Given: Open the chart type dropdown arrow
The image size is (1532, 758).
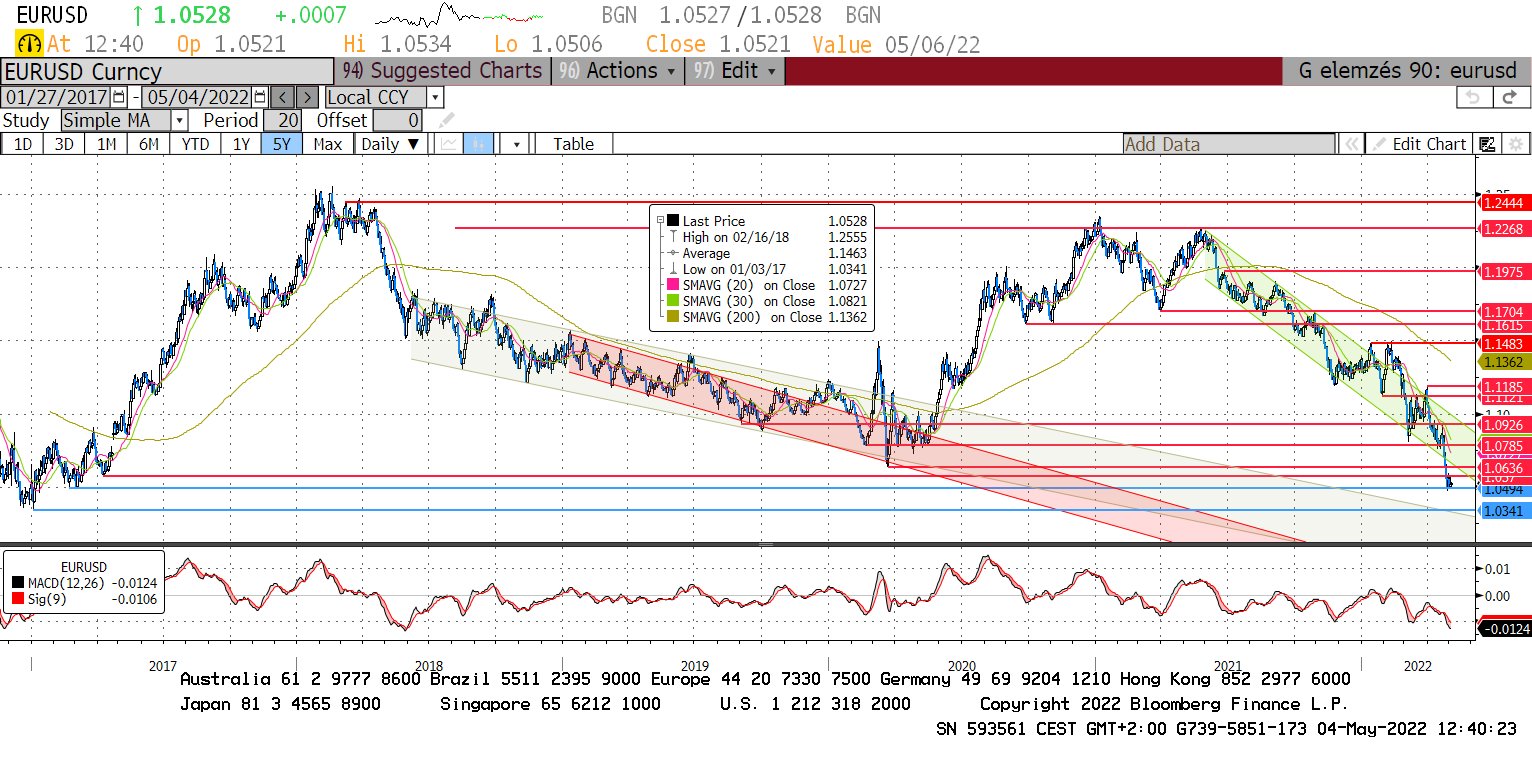Looking at the screenshot, I should (515, 144).
